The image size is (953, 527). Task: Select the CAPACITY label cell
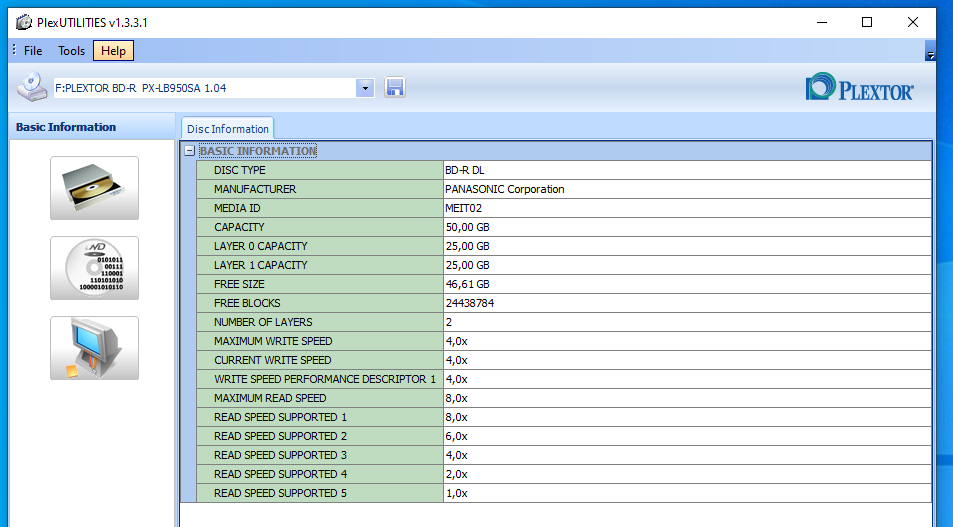[320, 227]
